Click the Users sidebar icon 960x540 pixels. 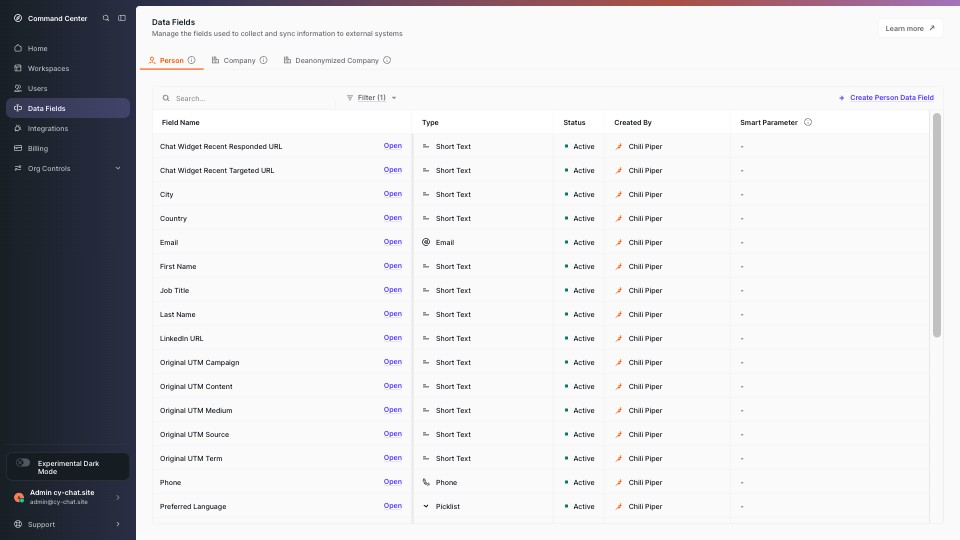[x=18, y=88]
